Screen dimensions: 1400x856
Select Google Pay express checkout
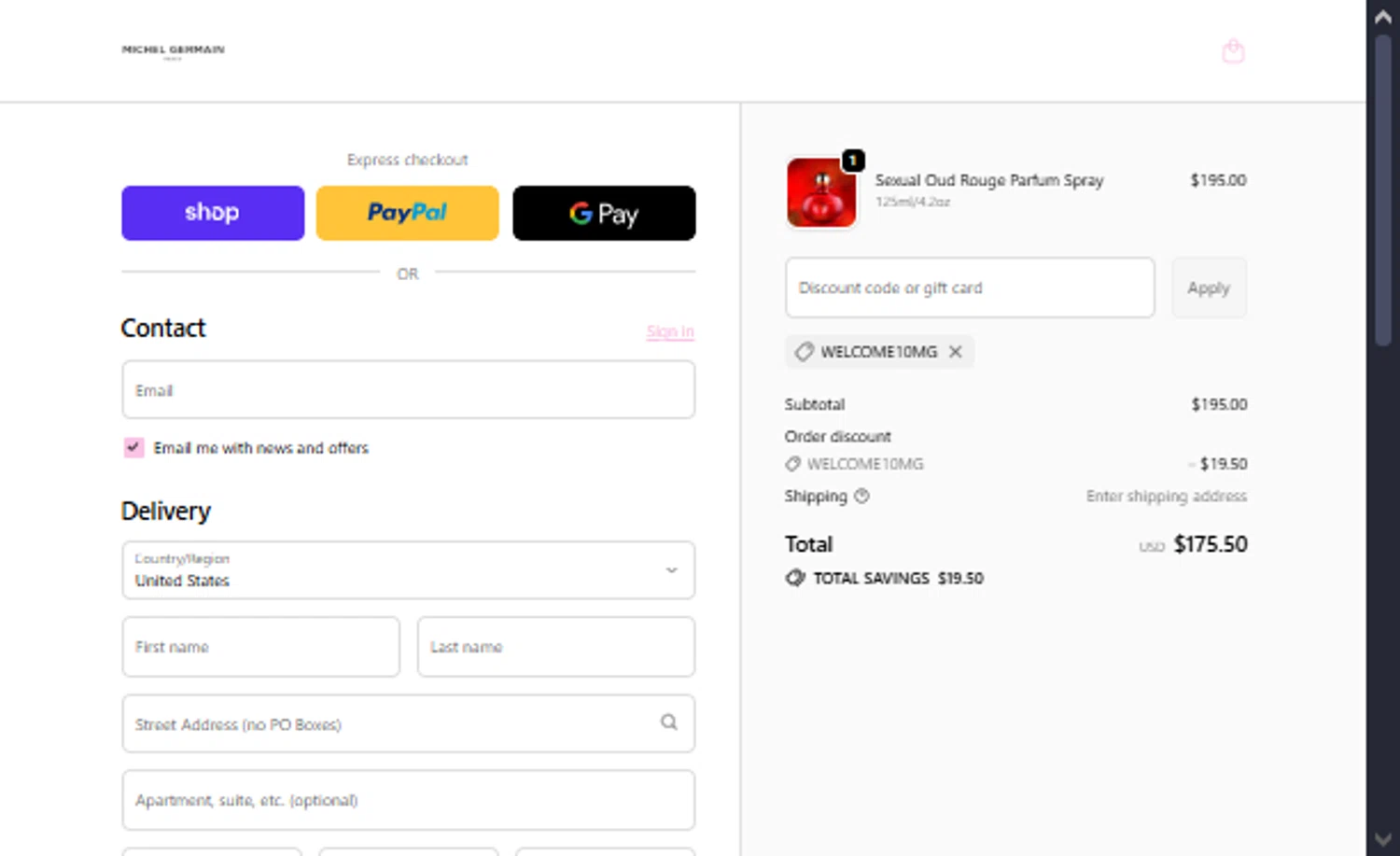click(x=604, y=213)
